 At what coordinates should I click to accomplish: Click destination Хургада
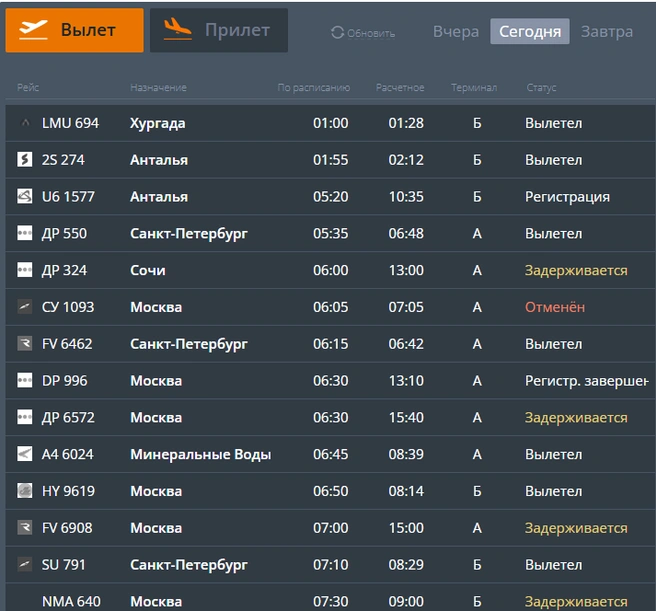click(158, 123)
